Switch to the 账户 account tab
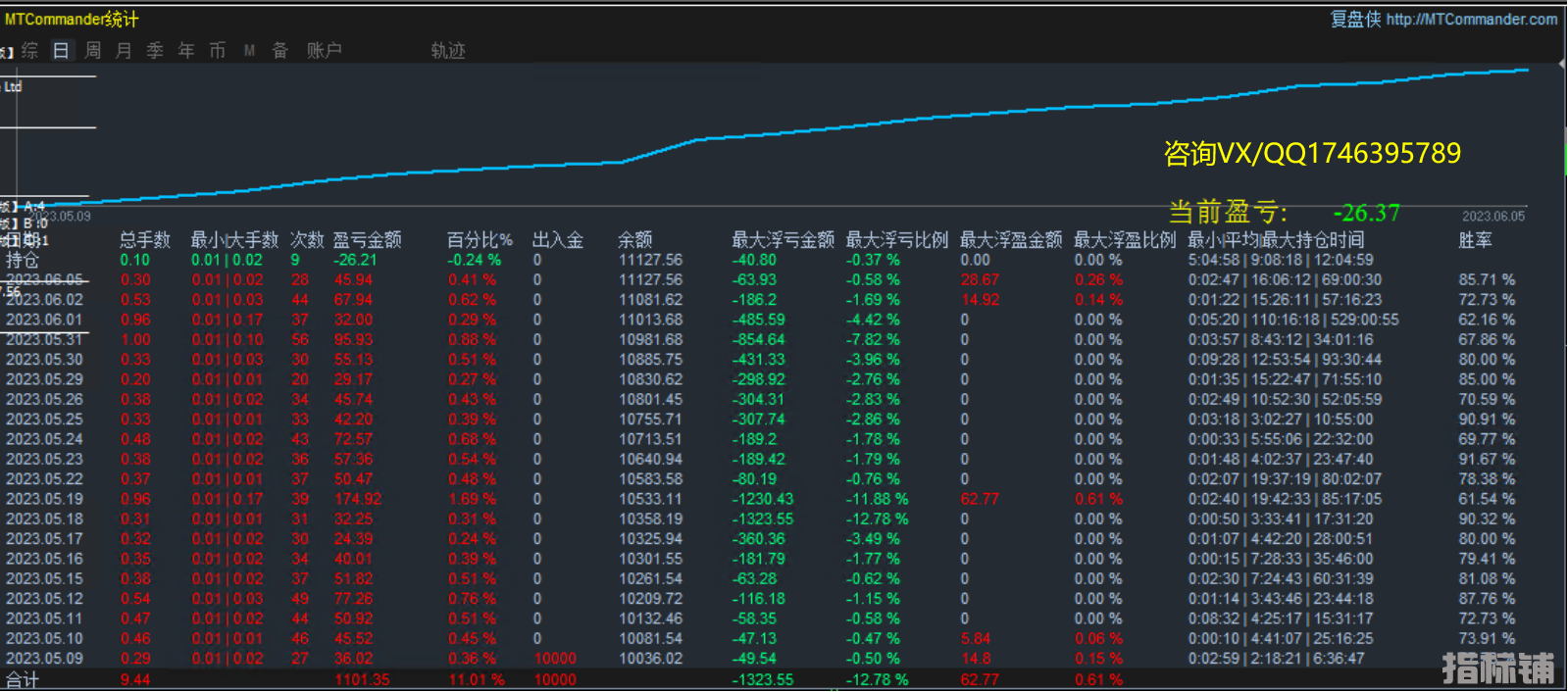This screenshot has width=1568, height=692. coord(324,51)
